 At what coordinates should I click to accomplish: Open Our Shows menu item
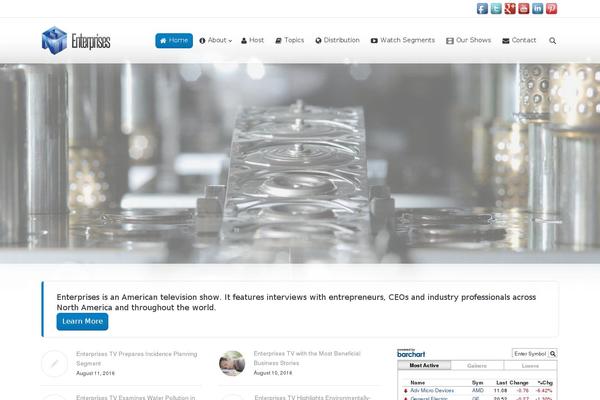click(x=468, y=40)
